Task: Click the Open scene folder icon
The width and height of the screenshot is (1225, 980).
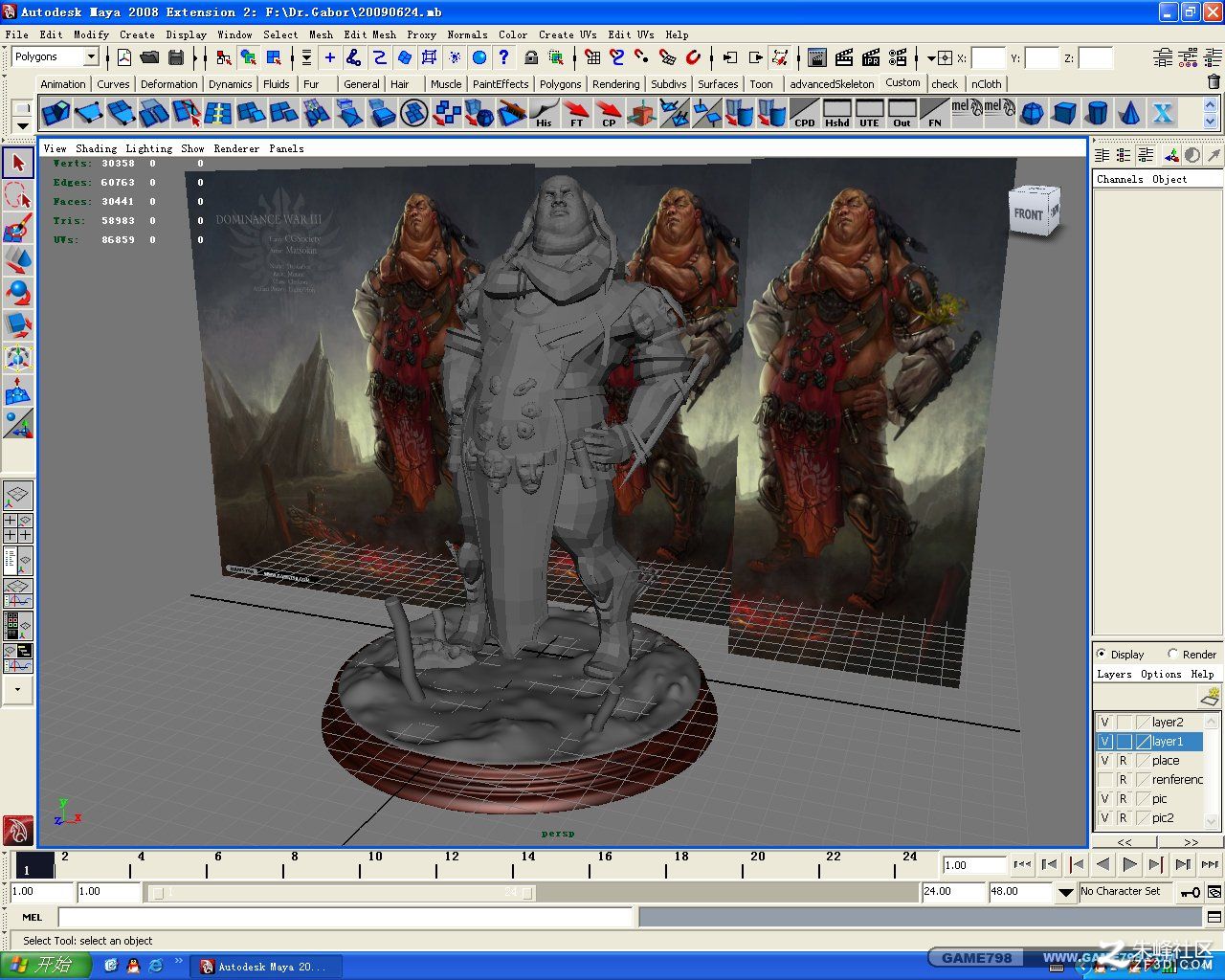Action: coord(149,57)
